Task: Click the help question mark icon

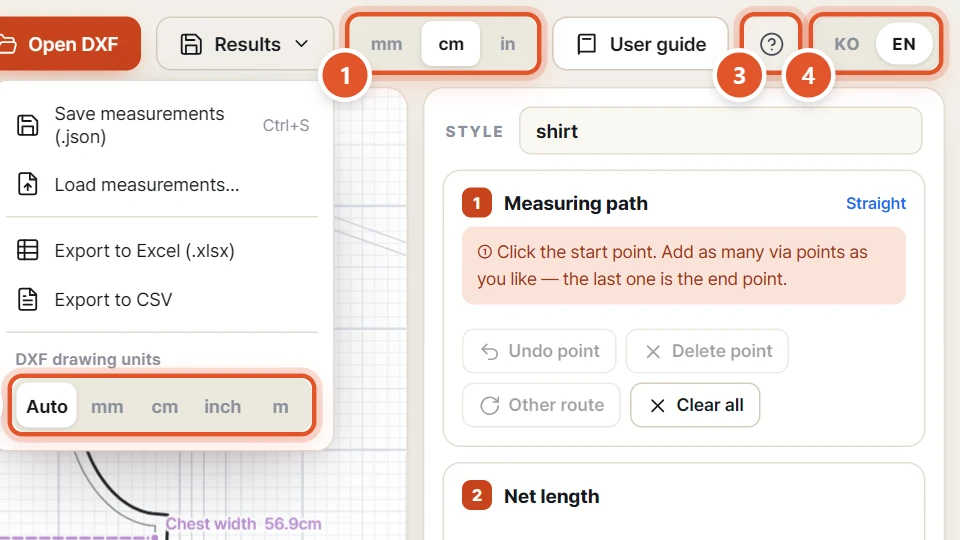Action: tap(771, 44)
